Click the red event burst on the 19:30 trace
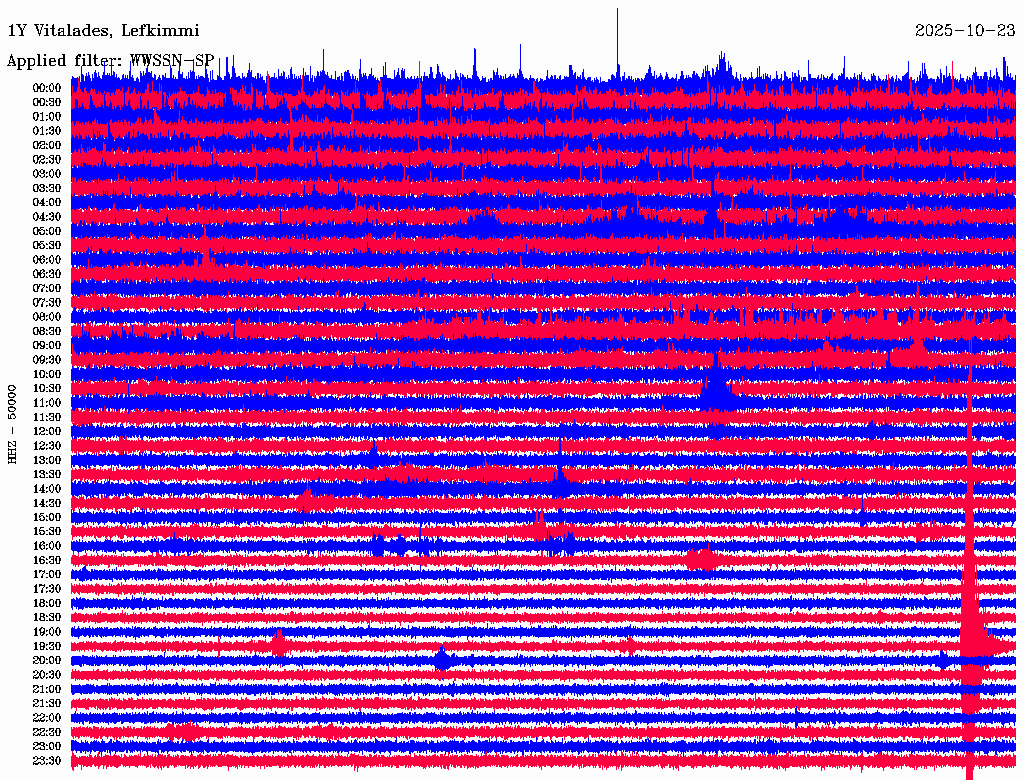Image resolution: width=1024 pixels, height=780 pixels. [x=278, y=645]
